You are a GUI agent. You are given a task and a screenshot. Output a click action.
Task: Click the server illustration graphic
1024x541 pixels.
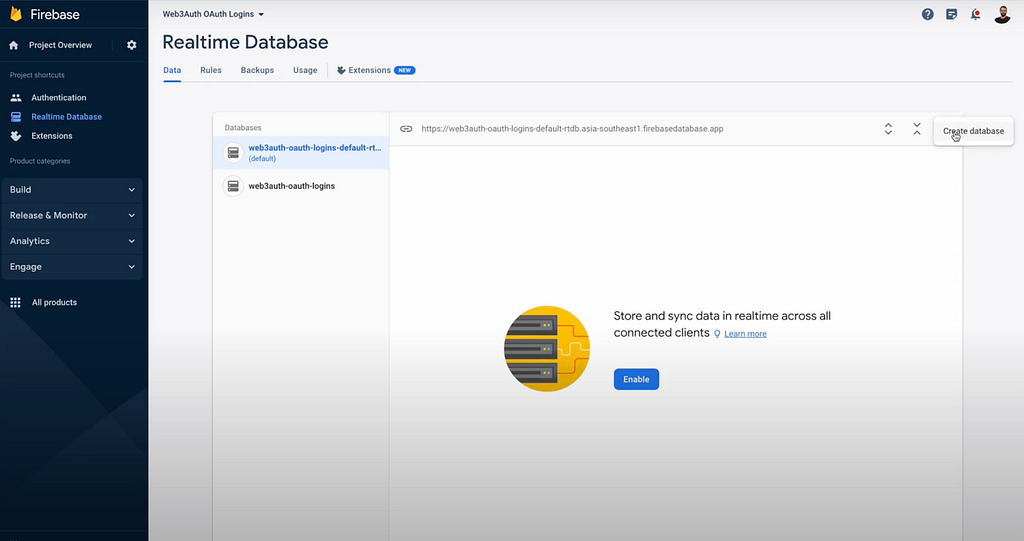click(547, 349)
